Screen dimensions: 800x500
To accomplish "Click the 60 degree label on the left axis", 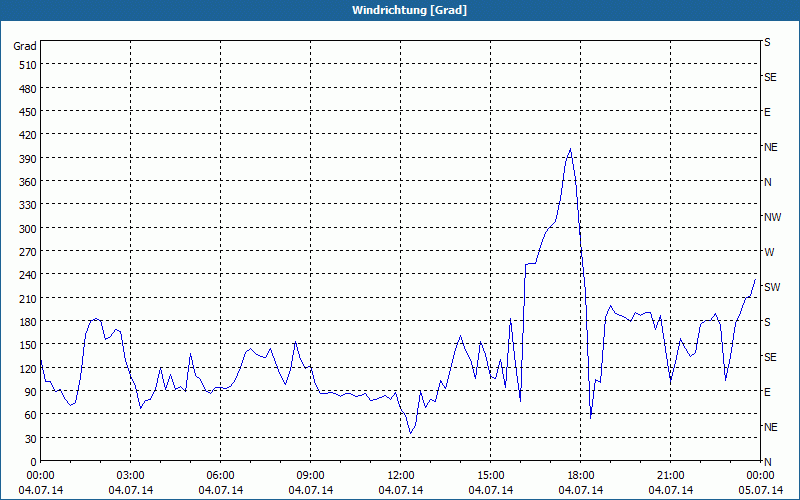I will coord(31,415).
